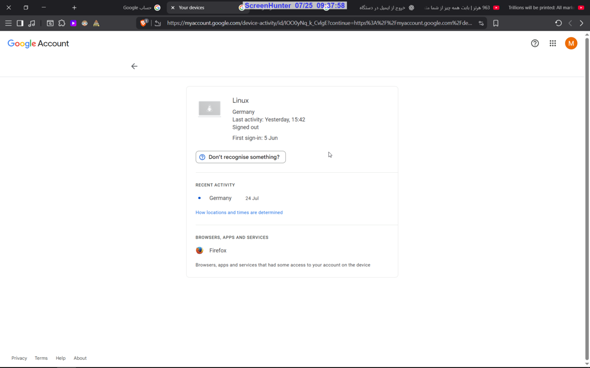Open the Help footer link

61,358
